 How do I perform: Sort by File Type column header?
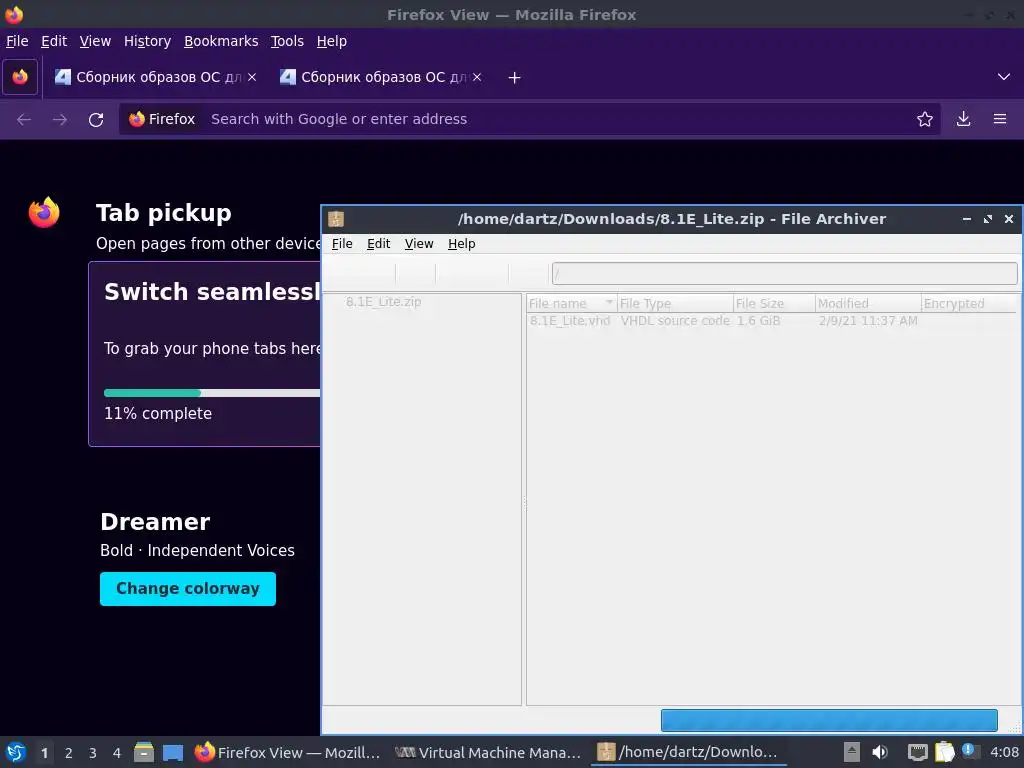tap(675, 304)
